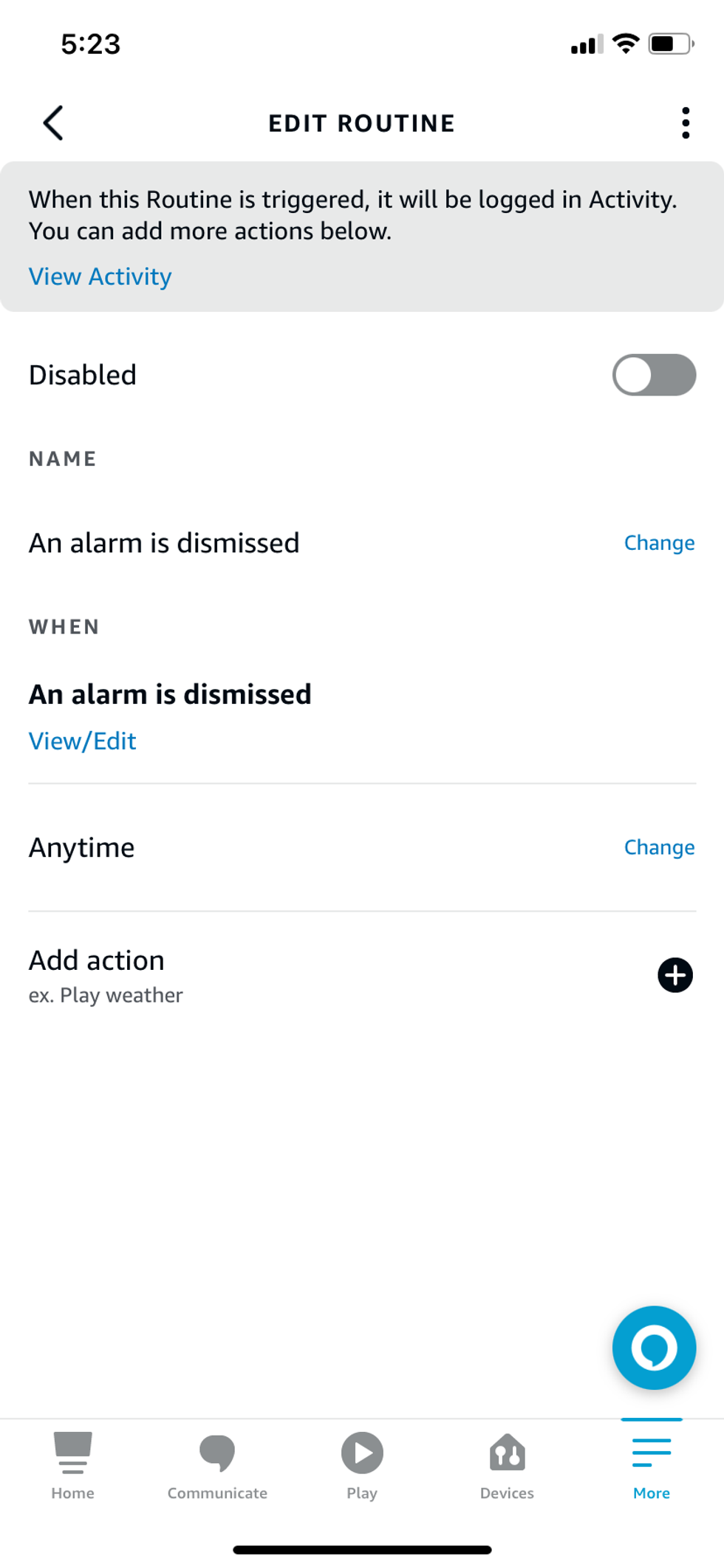The image size is (724, 1568).
Task: Add a new action with the plus icon
Action: click(674, 975)
